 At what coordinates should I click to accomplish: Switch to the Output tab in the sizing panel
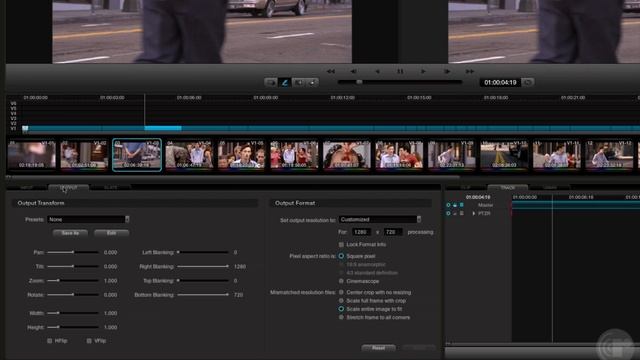(69, 188)
